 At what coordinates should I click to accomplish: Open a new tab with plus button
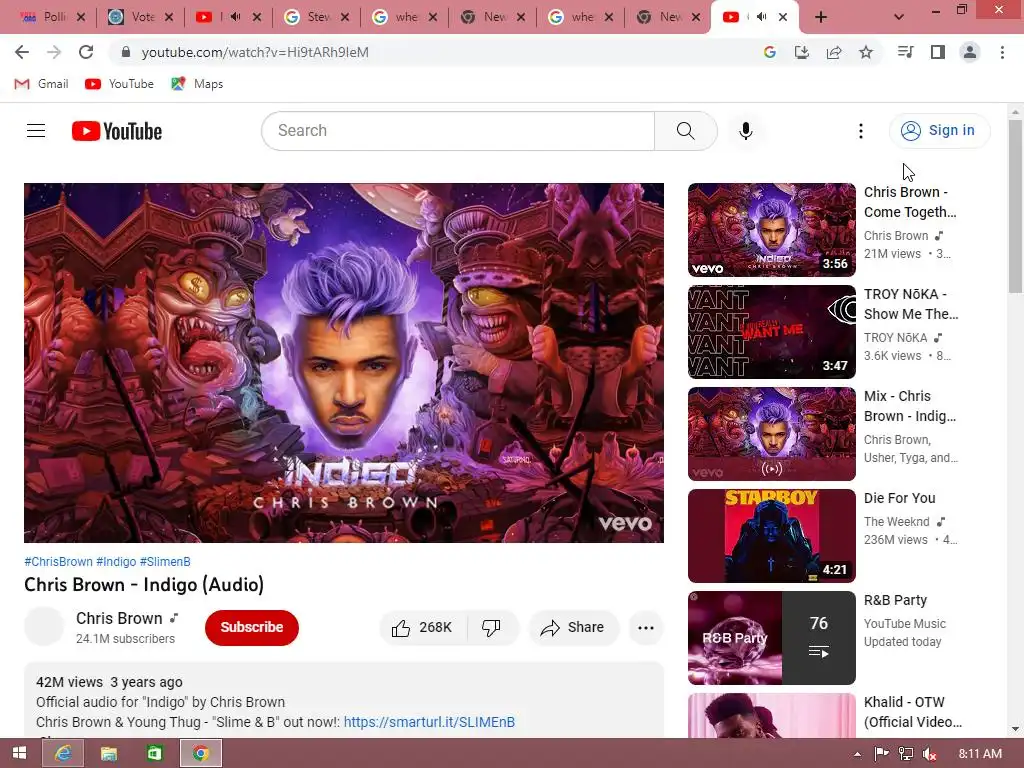(821, 17)
